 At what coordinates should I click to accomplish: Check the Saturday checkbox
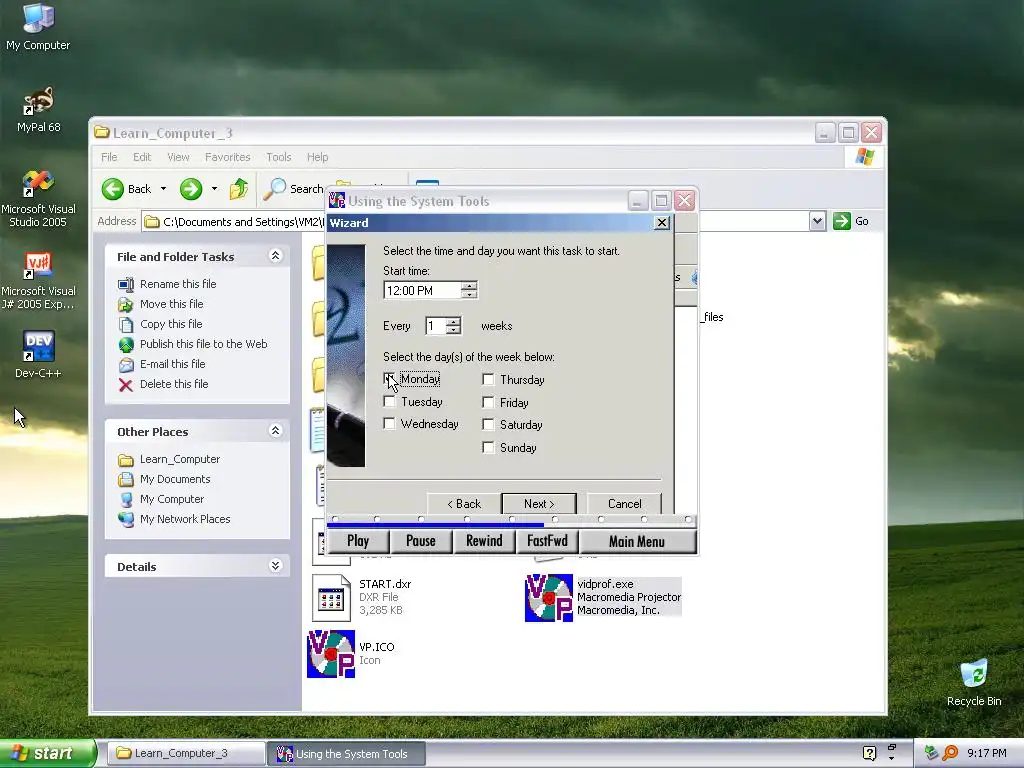coord(488,424)
